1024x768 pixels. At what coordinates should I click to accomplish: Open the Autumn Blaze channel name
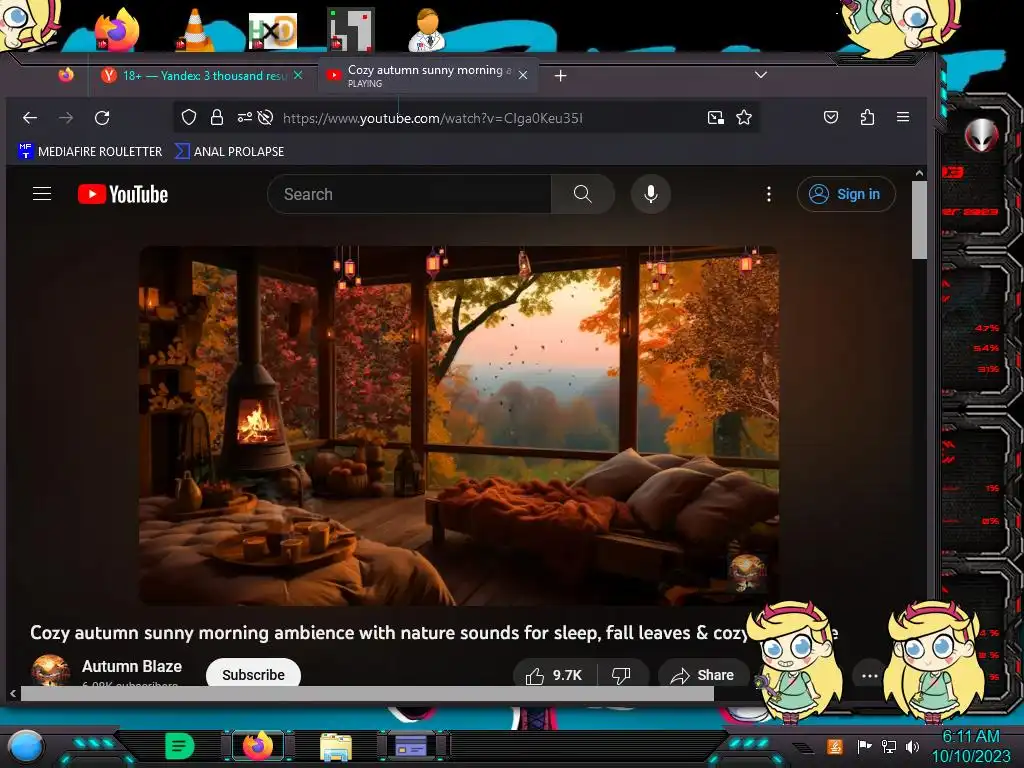point(132,666)
